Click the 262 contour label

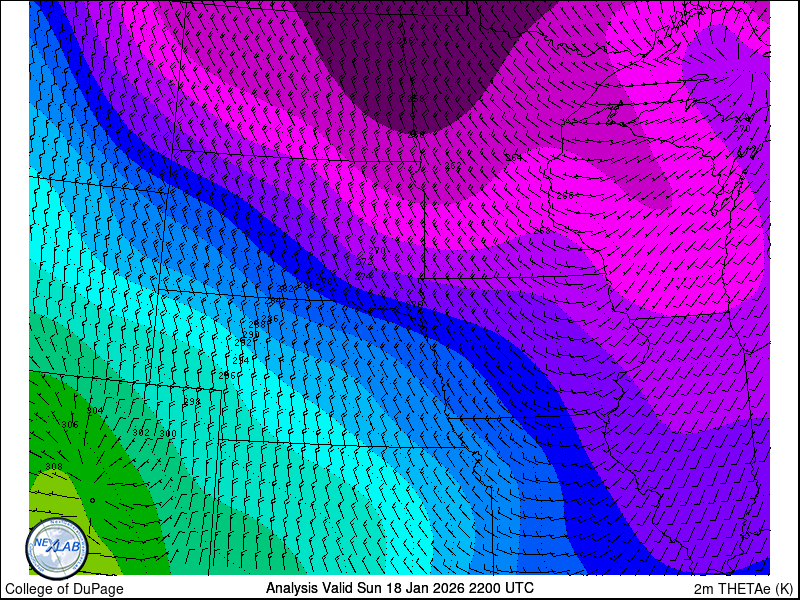coord(453,166)
